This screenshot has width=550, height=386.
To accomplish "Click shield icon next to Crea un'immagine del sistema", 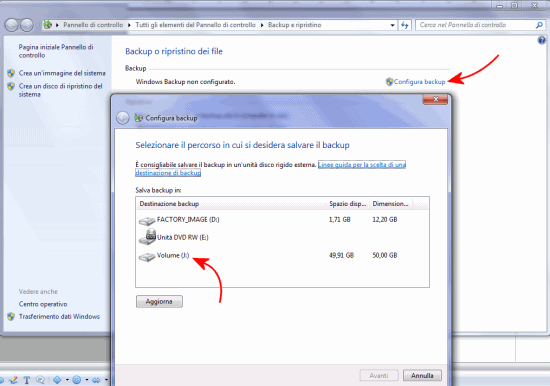I will pos(11,73).
